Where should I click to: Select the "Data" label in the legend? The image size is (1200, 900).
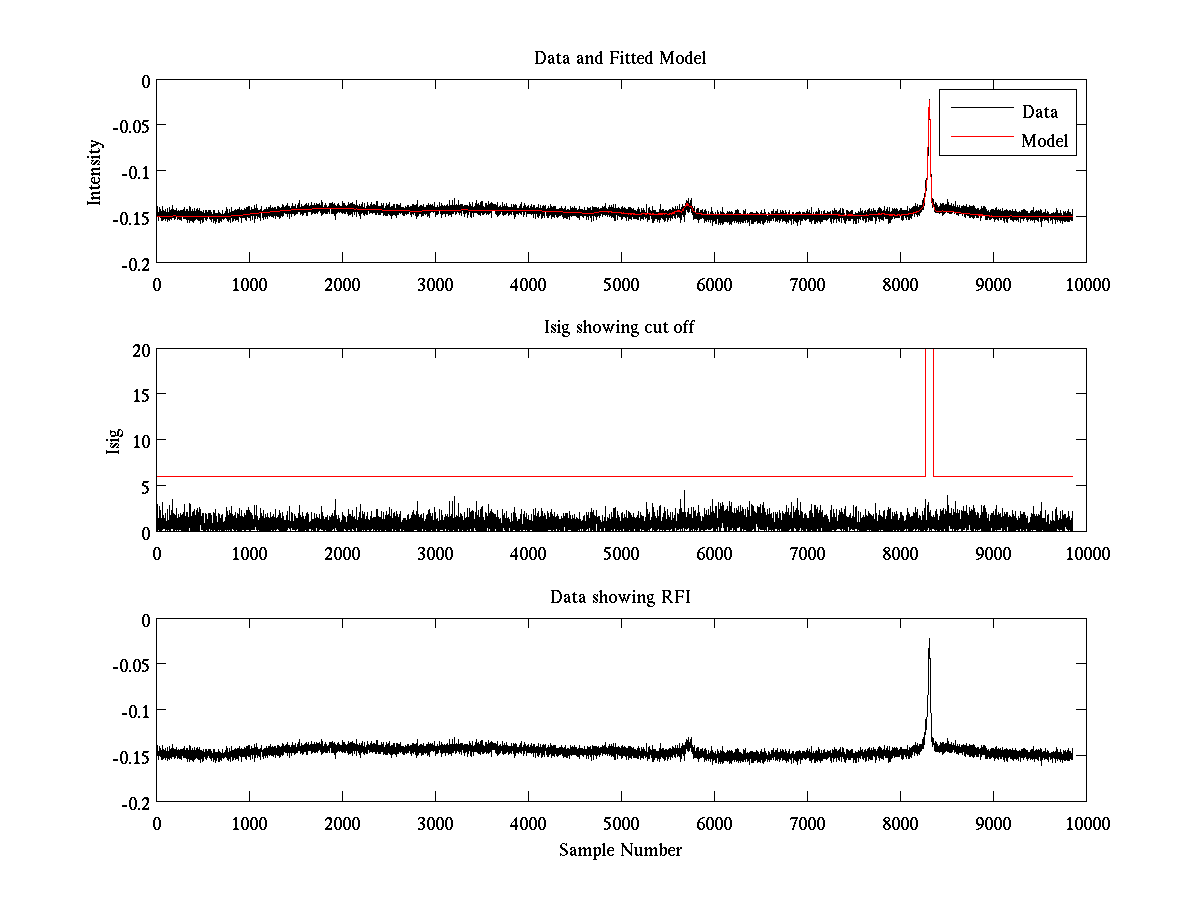point(1039,112)
